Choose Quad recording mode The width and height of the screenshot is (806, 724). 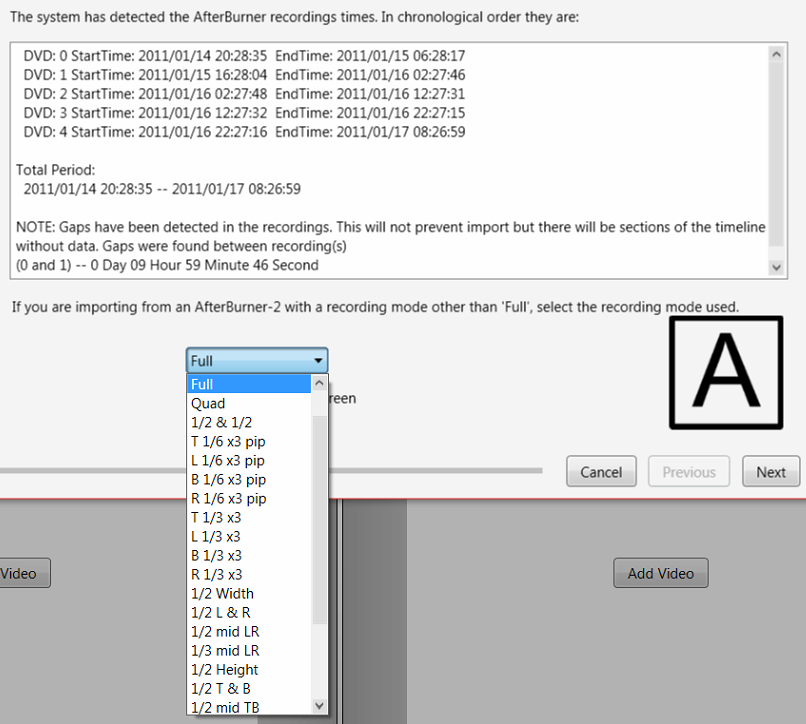(249, 403)
